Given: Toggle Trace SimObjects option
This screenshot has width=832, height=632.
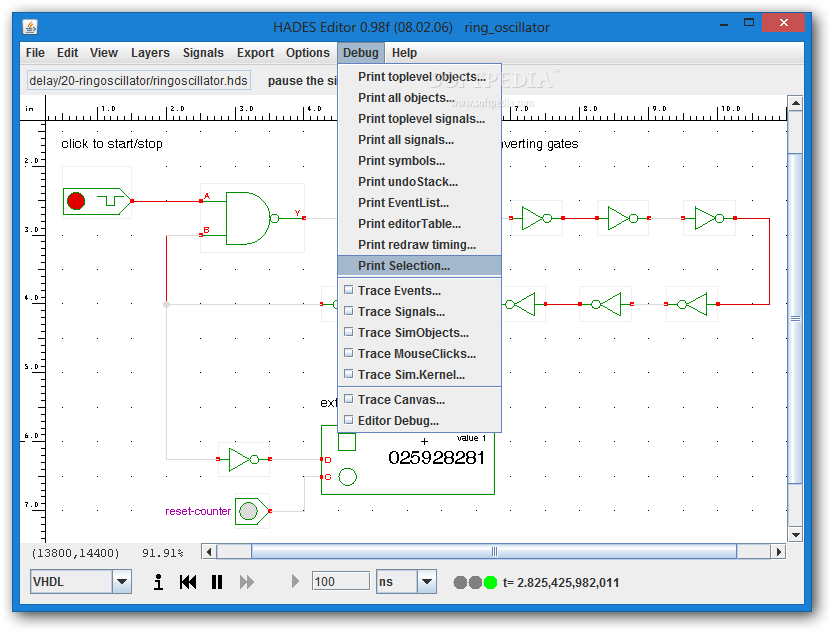Looking at the screenshot, I should point(419,333).
